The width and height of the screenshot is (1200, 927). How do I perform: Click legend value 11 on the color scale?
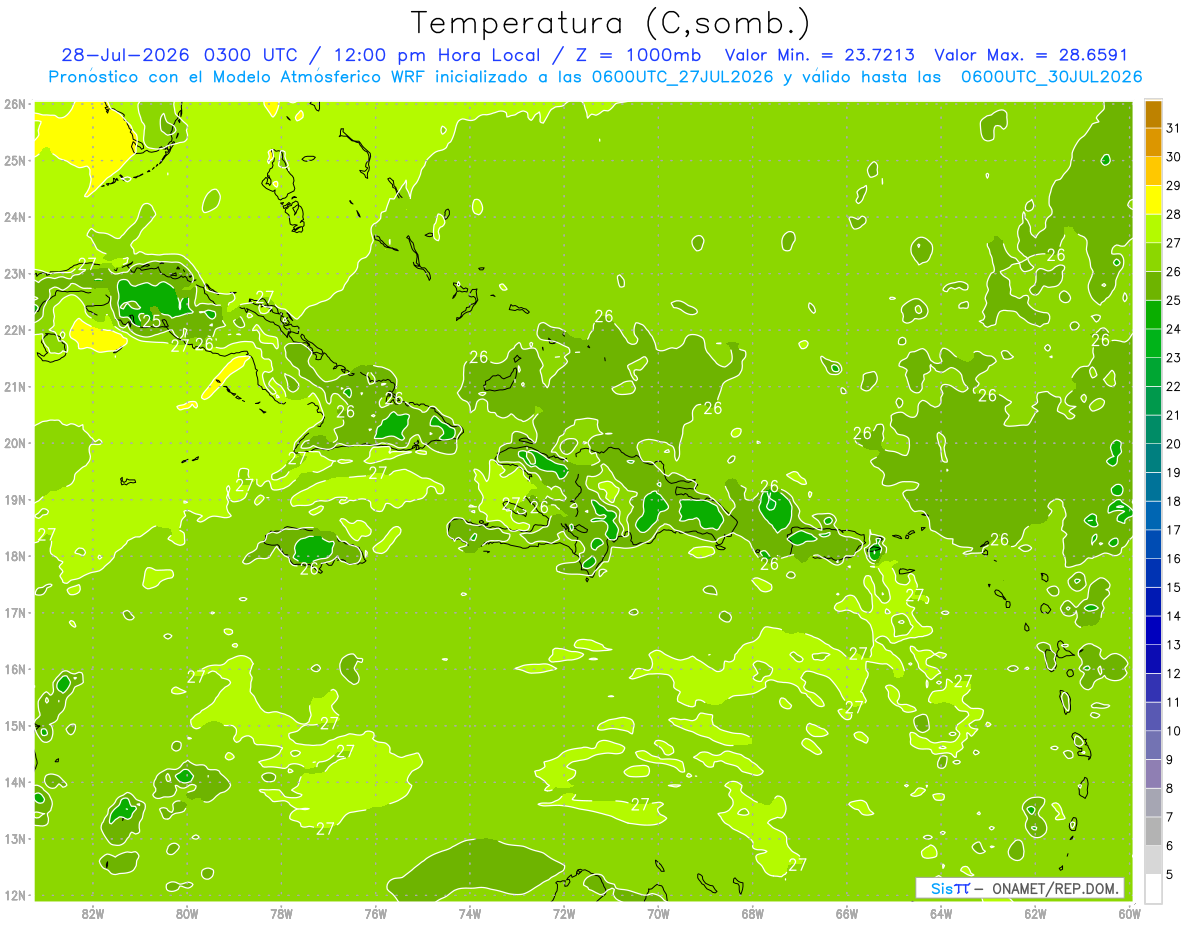pos(1173,702)
